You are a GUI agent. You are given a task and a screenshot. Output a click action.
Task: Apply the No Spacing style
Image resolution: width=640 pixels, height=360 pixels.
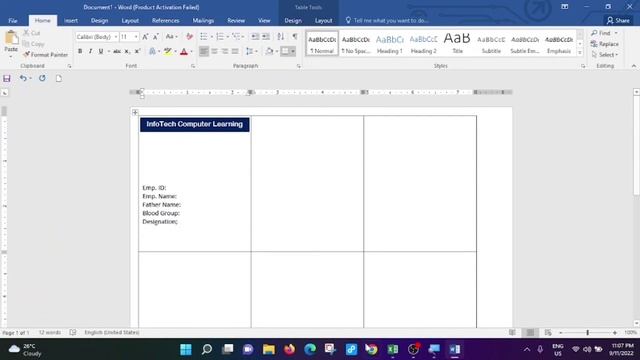pyautogui.click(x=356, y=44)
